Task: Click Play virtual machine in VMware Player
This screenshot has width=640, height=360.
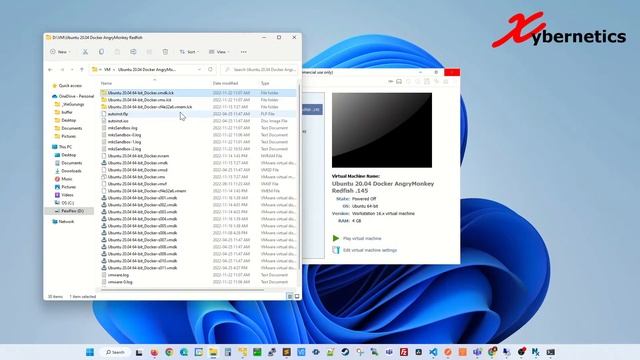Action: pyautogui.click(x=362, y=238)
